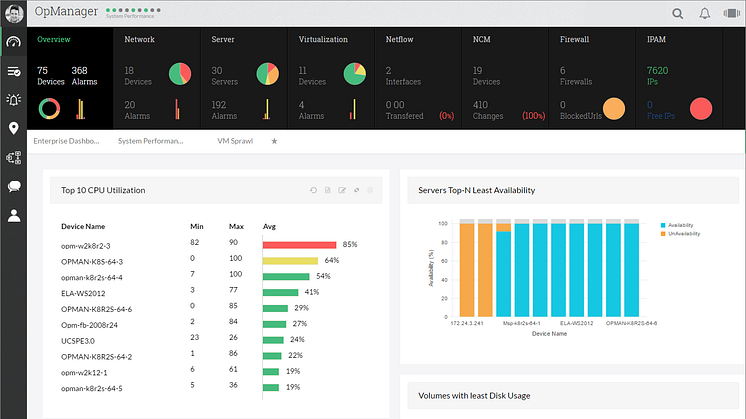Click the Server pie chart
746x419 pixels.
point(267,74)
